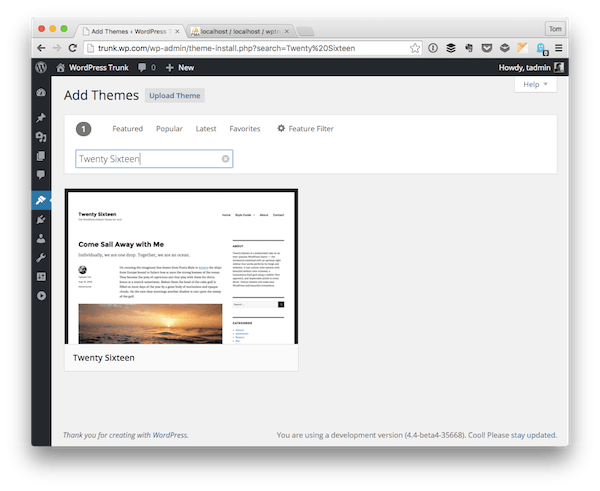This screenshot has width=600, height=491.
Task: Click the Upload Theme button
Action: pyautogui.click(x=175, y=96)
